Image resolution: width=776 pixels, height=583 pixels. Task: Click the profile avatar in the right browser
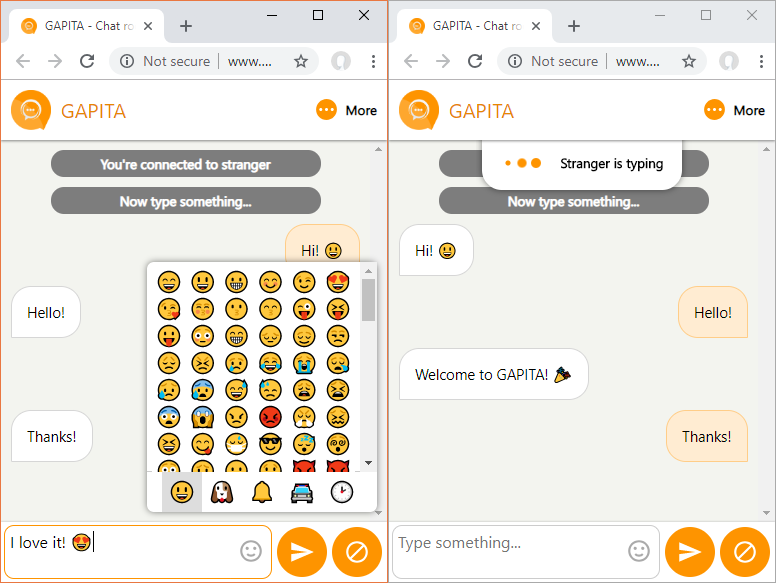click(x=728, y=61)
